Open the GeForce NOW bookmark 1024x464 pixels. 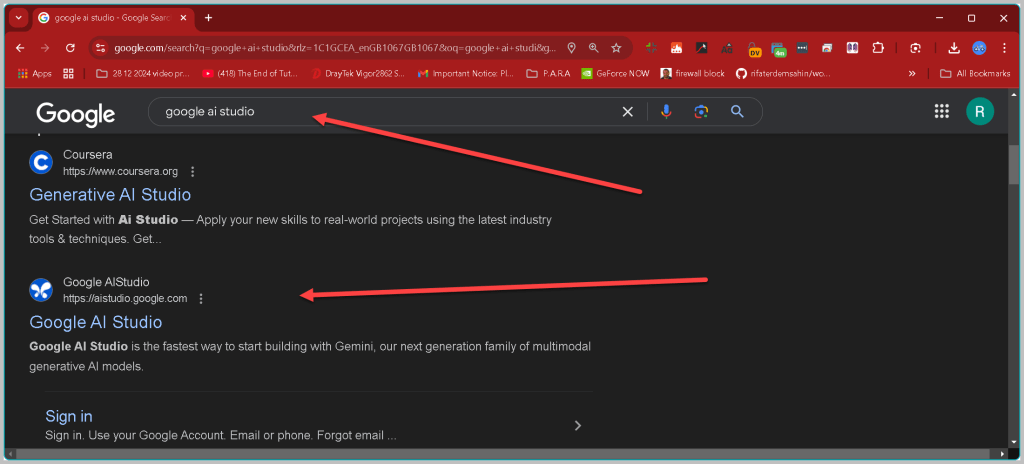[x=615, y=73]
